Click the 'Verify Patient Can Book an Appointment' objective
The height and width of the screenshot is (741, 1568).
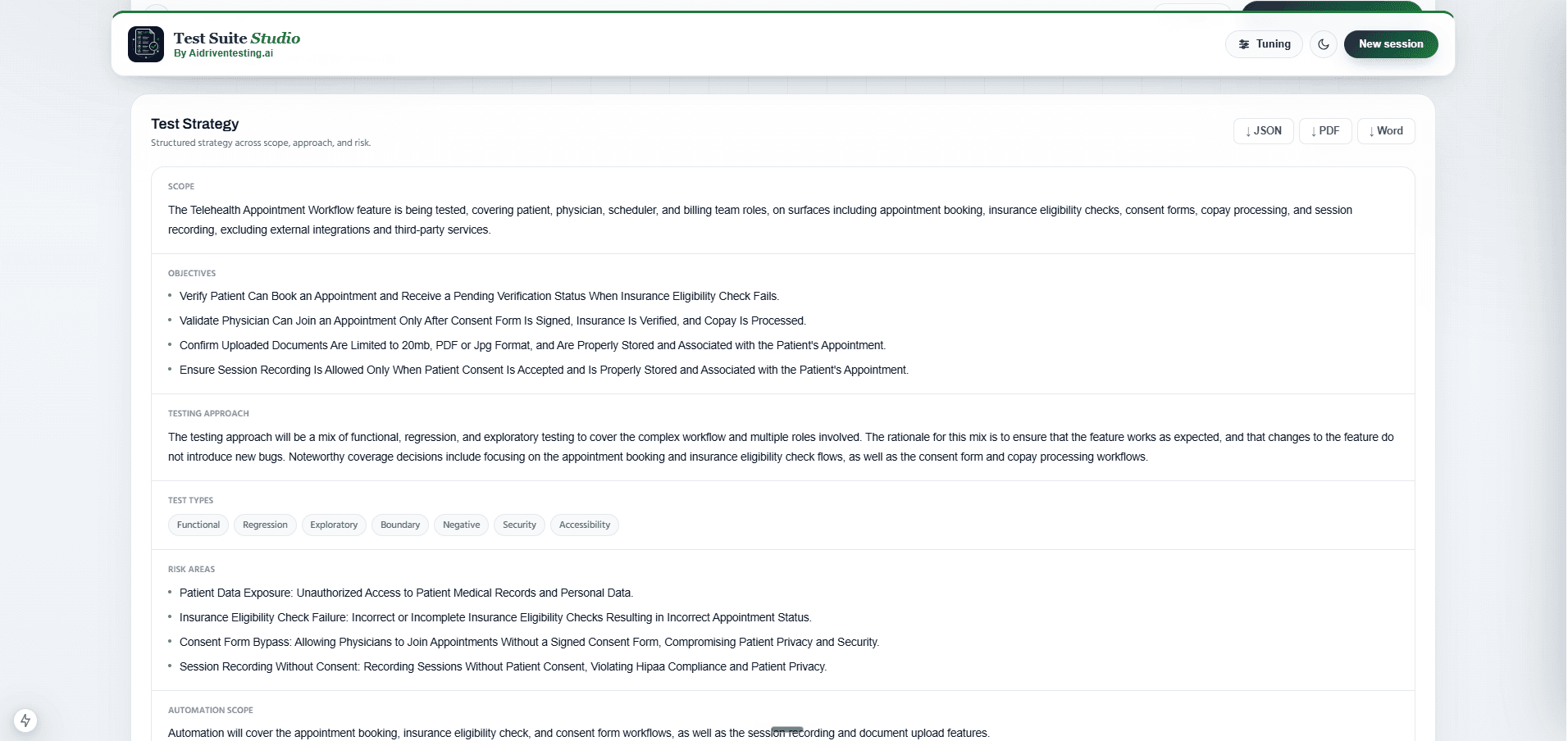[x=479, y=297]
